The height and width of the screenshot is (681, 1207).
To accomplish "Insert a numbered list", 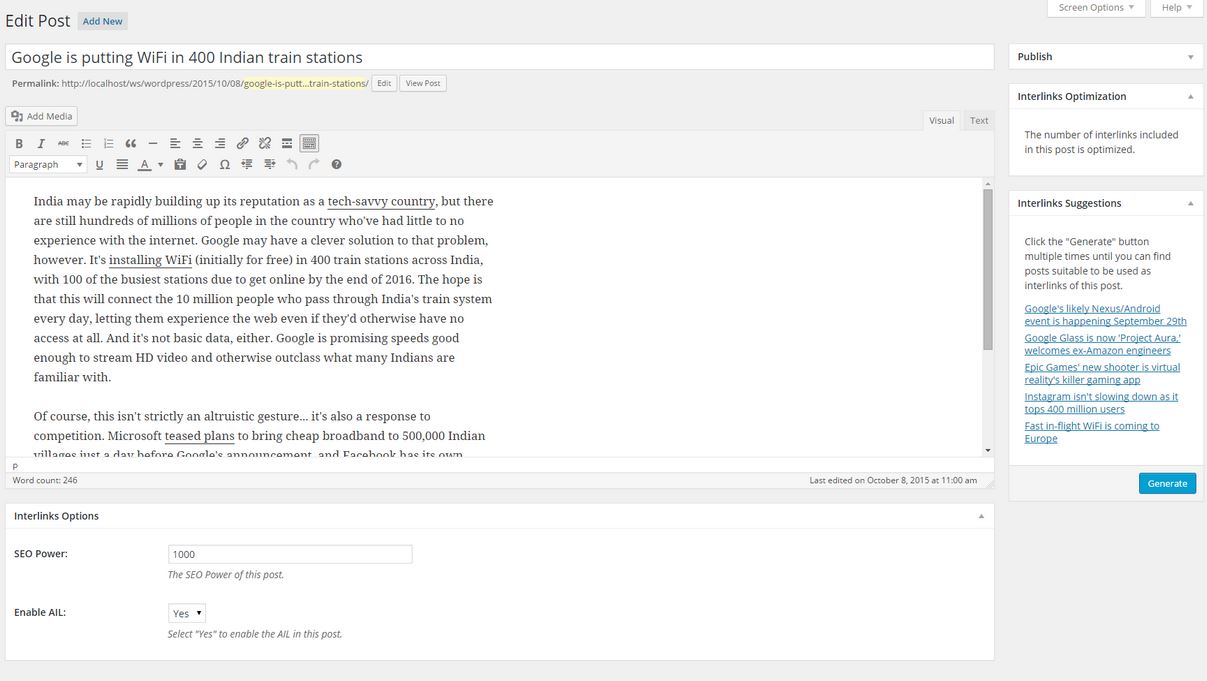I will (108, 144).
